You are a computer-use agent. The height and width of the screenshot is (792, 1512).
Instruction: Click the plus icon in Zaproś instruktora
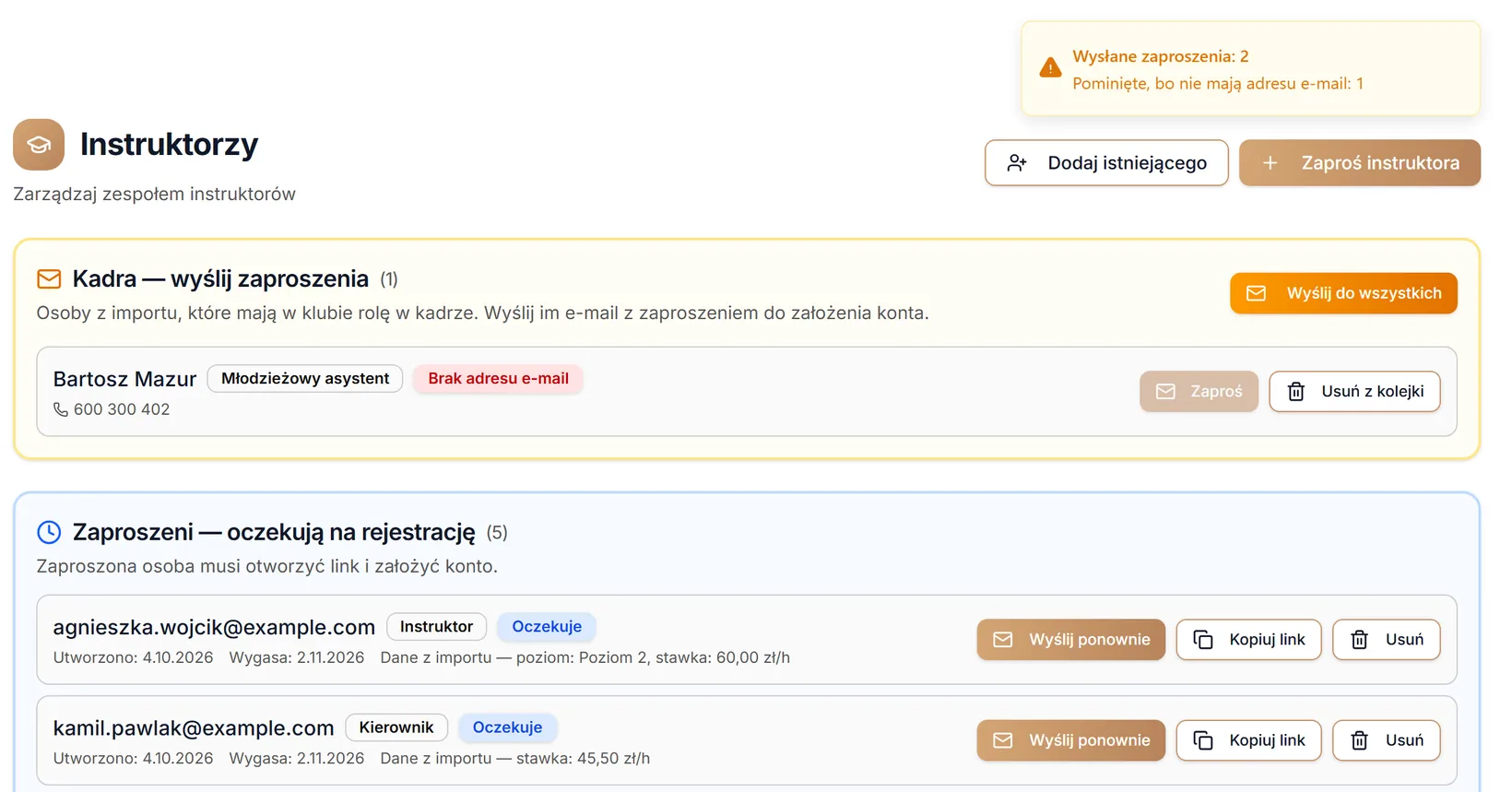pyautogui.click(x=1270, y=163)
